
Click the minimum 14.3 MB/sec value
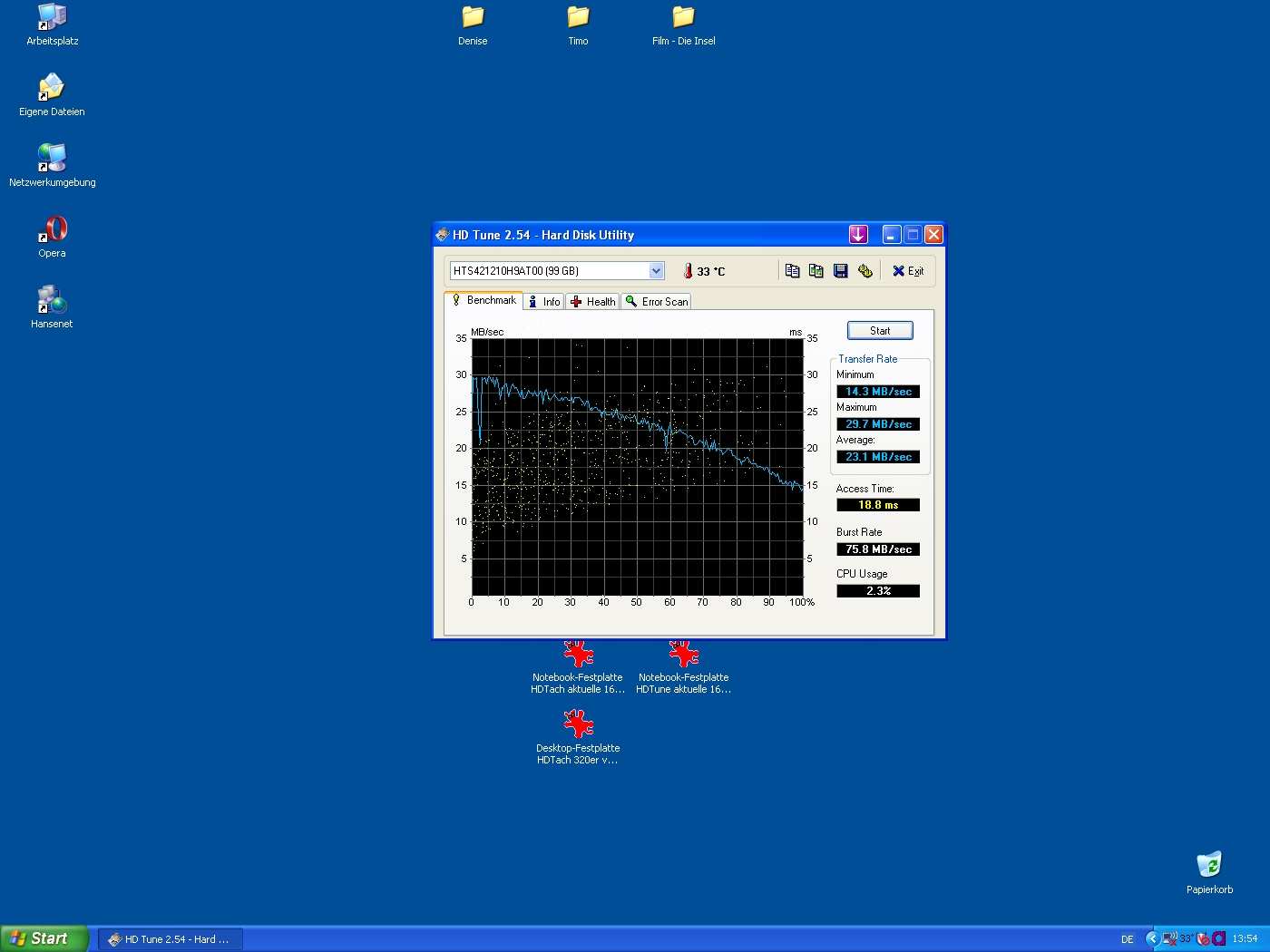pyautogui.click(x=878, y=392)
